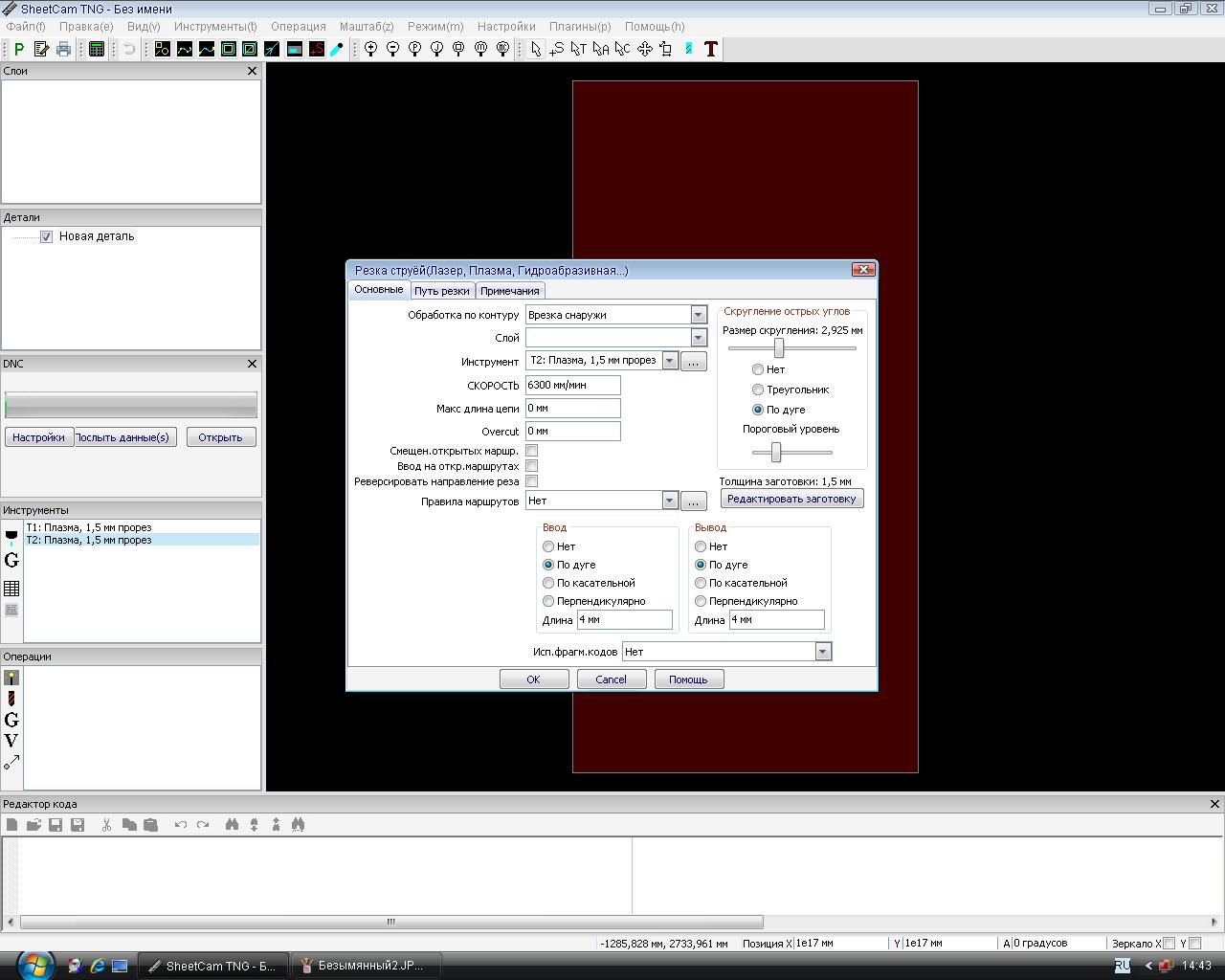Click the Пороговый уровень slider handle
This screenshot has height=980, width=1225.
[x=776, y=452]
